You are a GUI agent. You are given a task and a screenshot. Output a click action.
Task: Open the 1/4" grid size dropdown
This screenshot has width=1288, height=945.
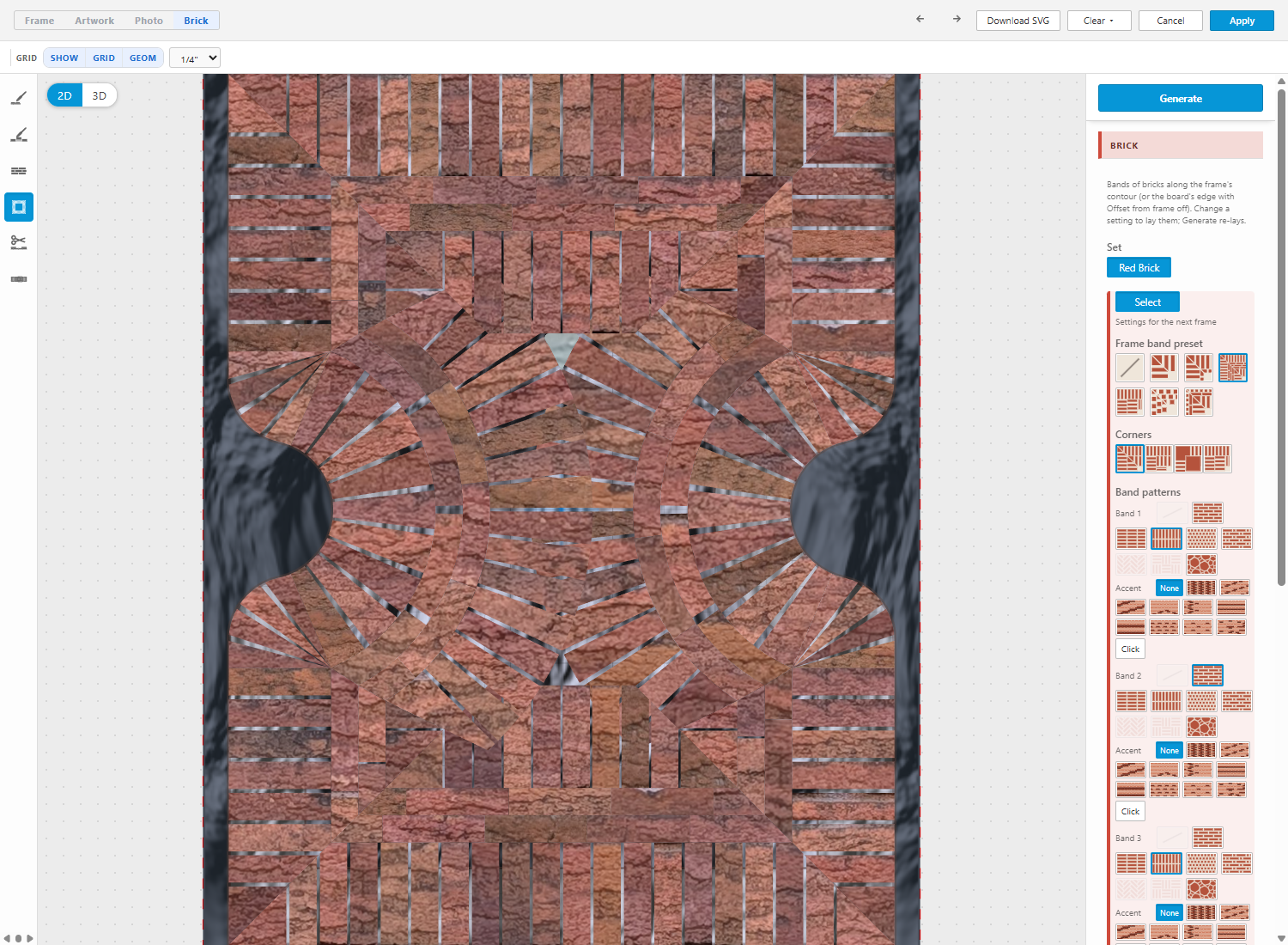point(195,58)
